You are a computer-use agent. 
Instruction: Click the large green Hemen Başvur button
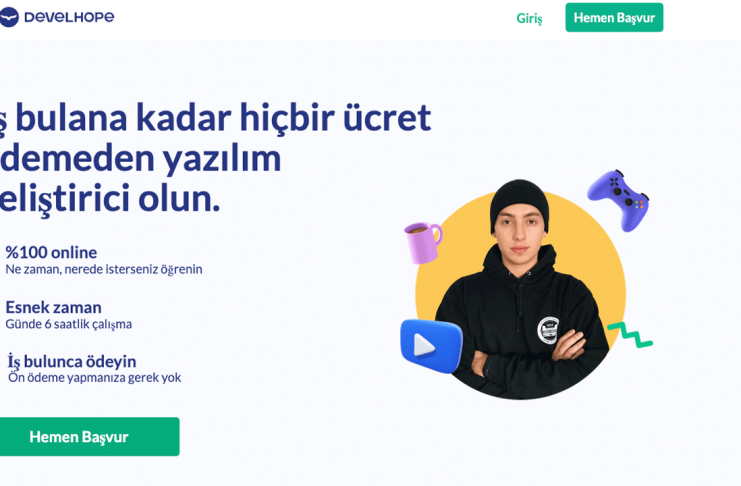pyautogui.click(x=89, y=436)
